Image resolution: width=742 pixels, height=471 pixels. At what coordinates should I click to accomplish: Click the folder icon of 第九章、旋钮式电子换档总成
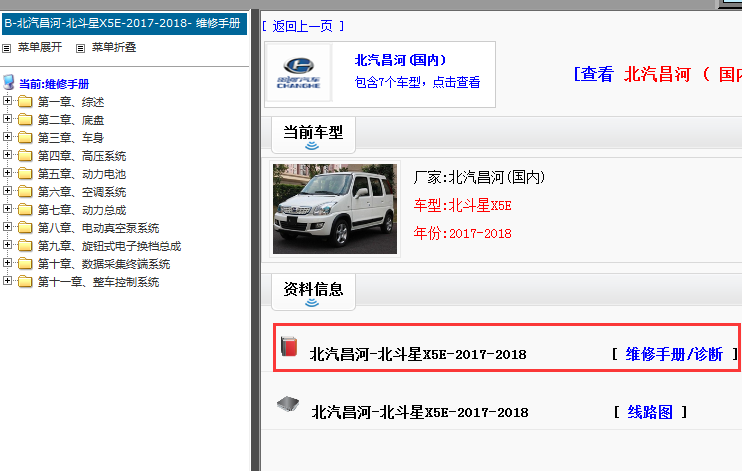(x=25, y=246)
